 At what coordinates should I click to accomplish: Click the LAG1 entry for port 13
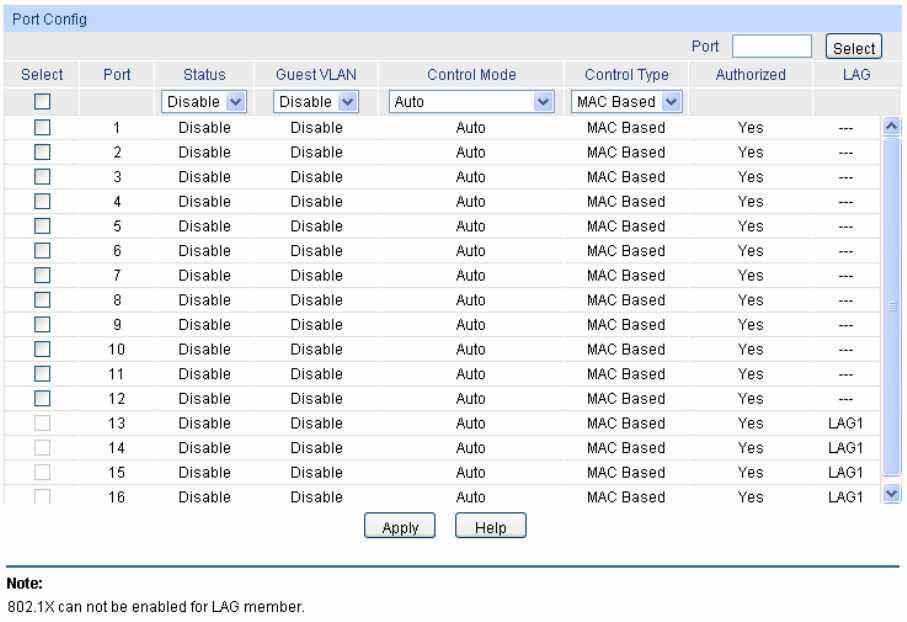point(838,422)
